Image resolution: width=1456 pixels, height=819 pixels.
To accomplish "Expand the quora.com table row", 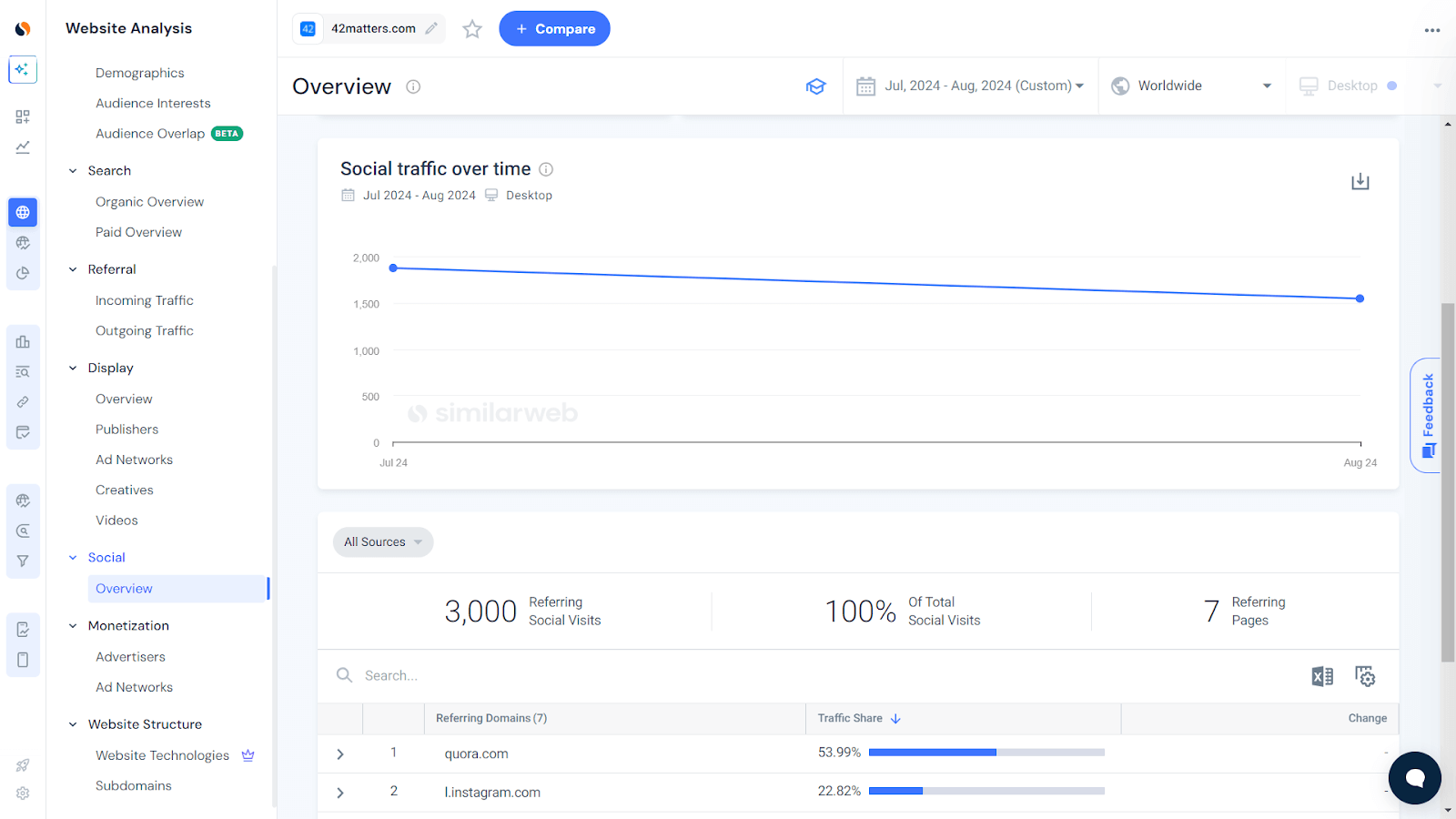I will (x=339, y=753).
